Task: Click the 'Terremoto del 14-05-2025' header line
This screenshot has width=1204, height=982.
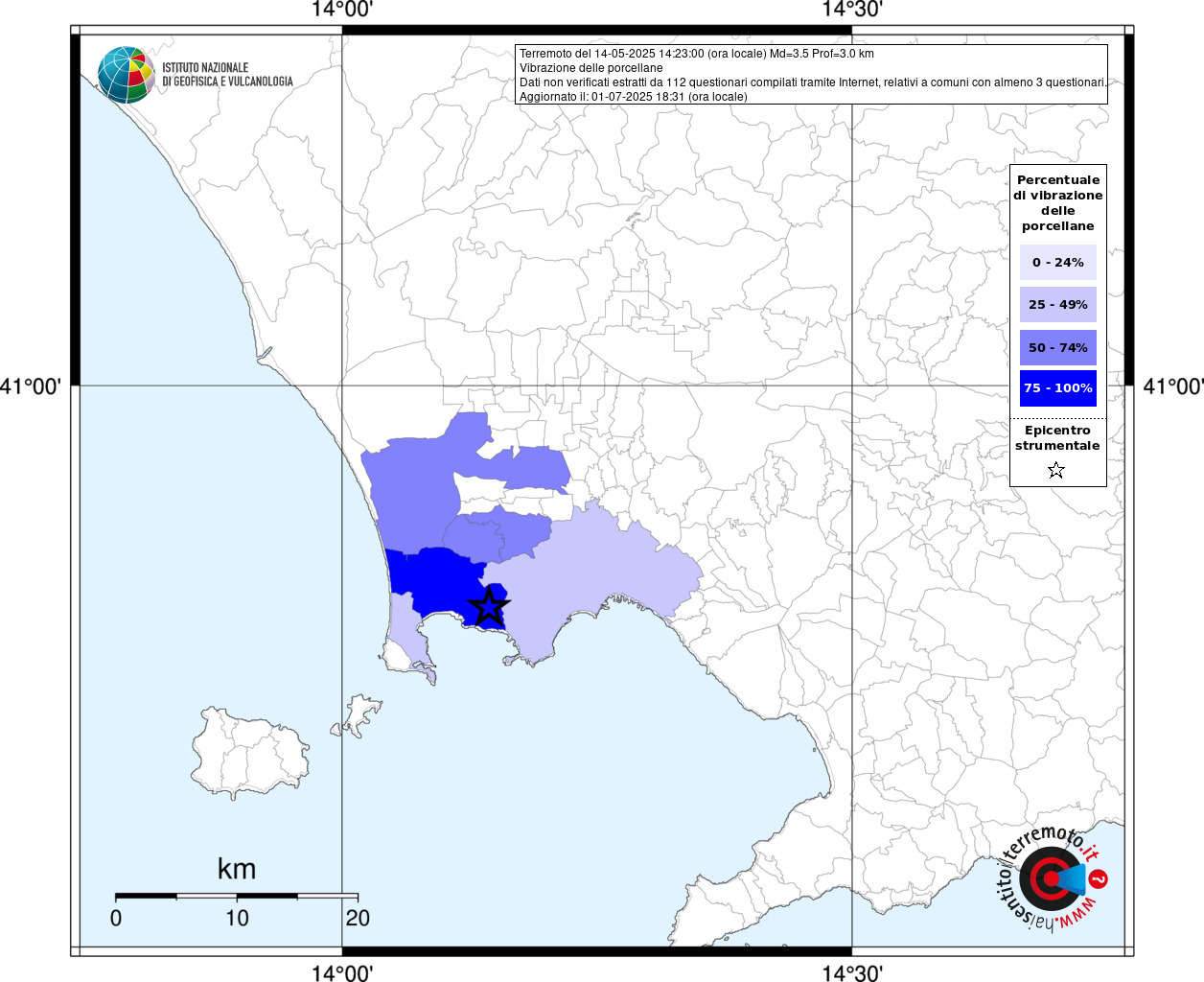Action: 697,54
